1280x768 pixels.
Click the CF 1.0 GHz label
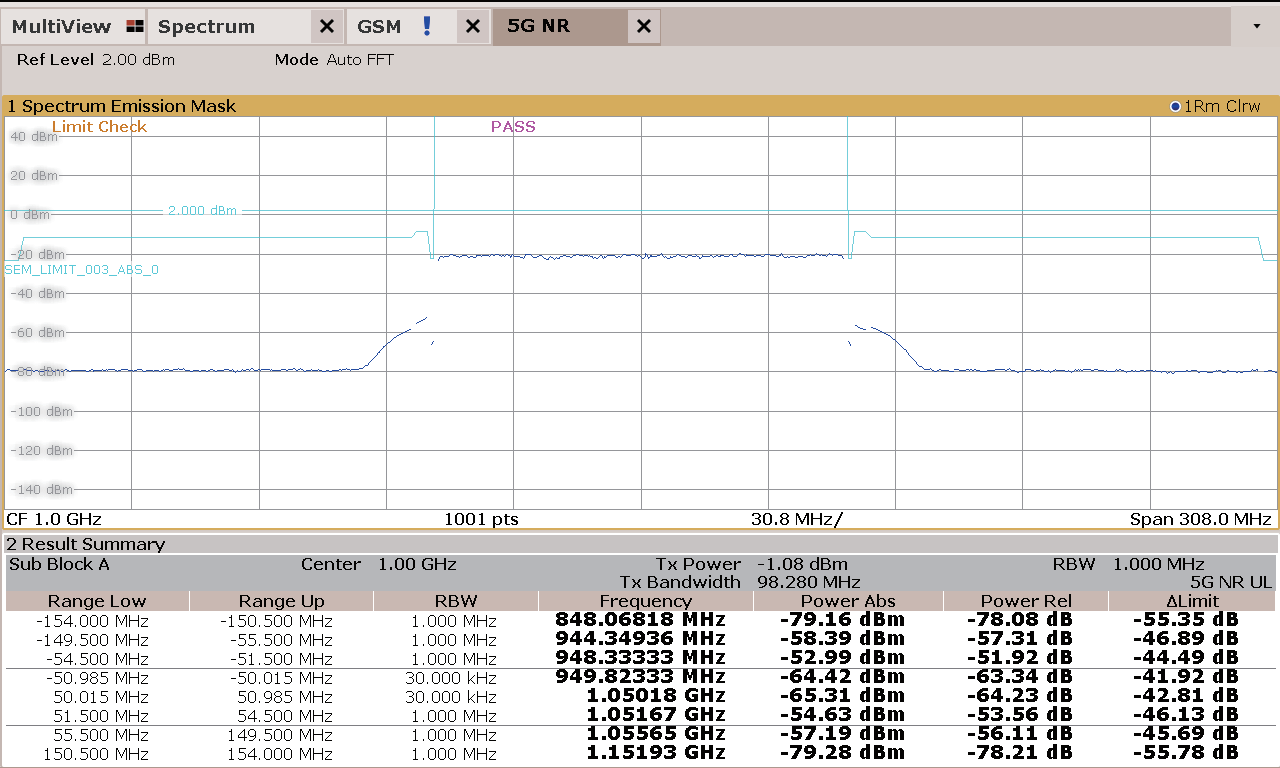tap(54, 519)
